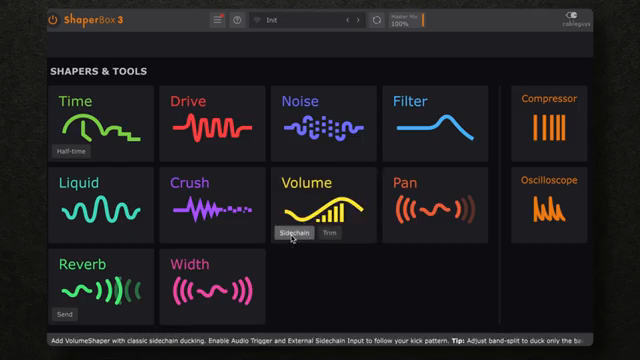Add the Liquid shaper
The image size is (640, 360).
(x=101, y=205)
